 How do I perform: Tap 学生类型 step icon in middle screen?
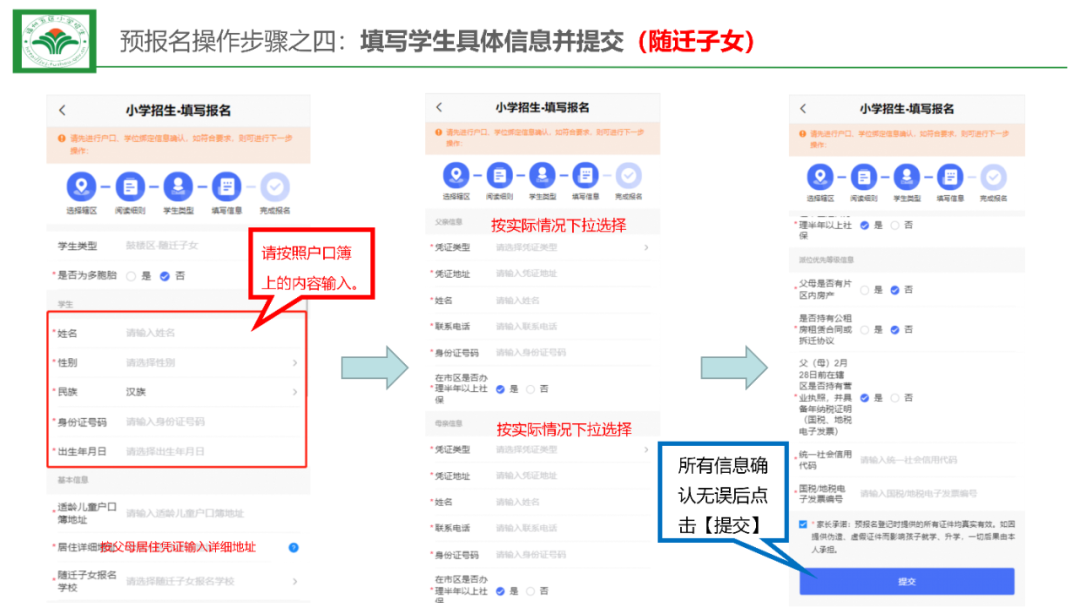pos(542,175)
